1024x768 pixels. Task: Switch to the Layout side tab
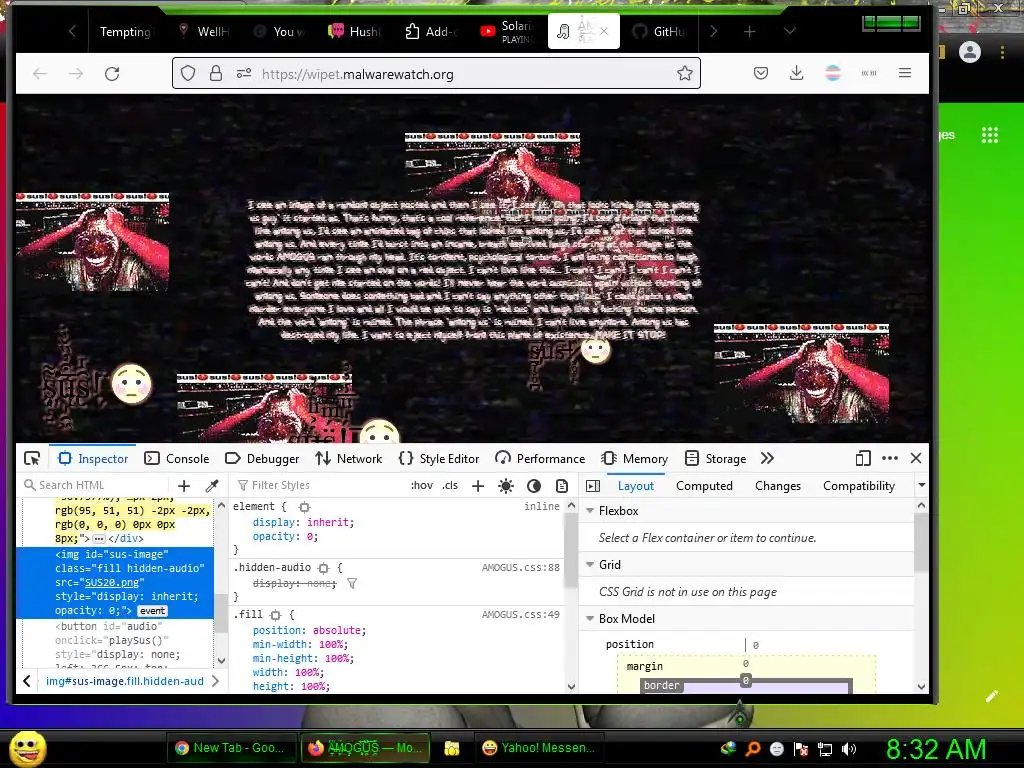[635, 486]
